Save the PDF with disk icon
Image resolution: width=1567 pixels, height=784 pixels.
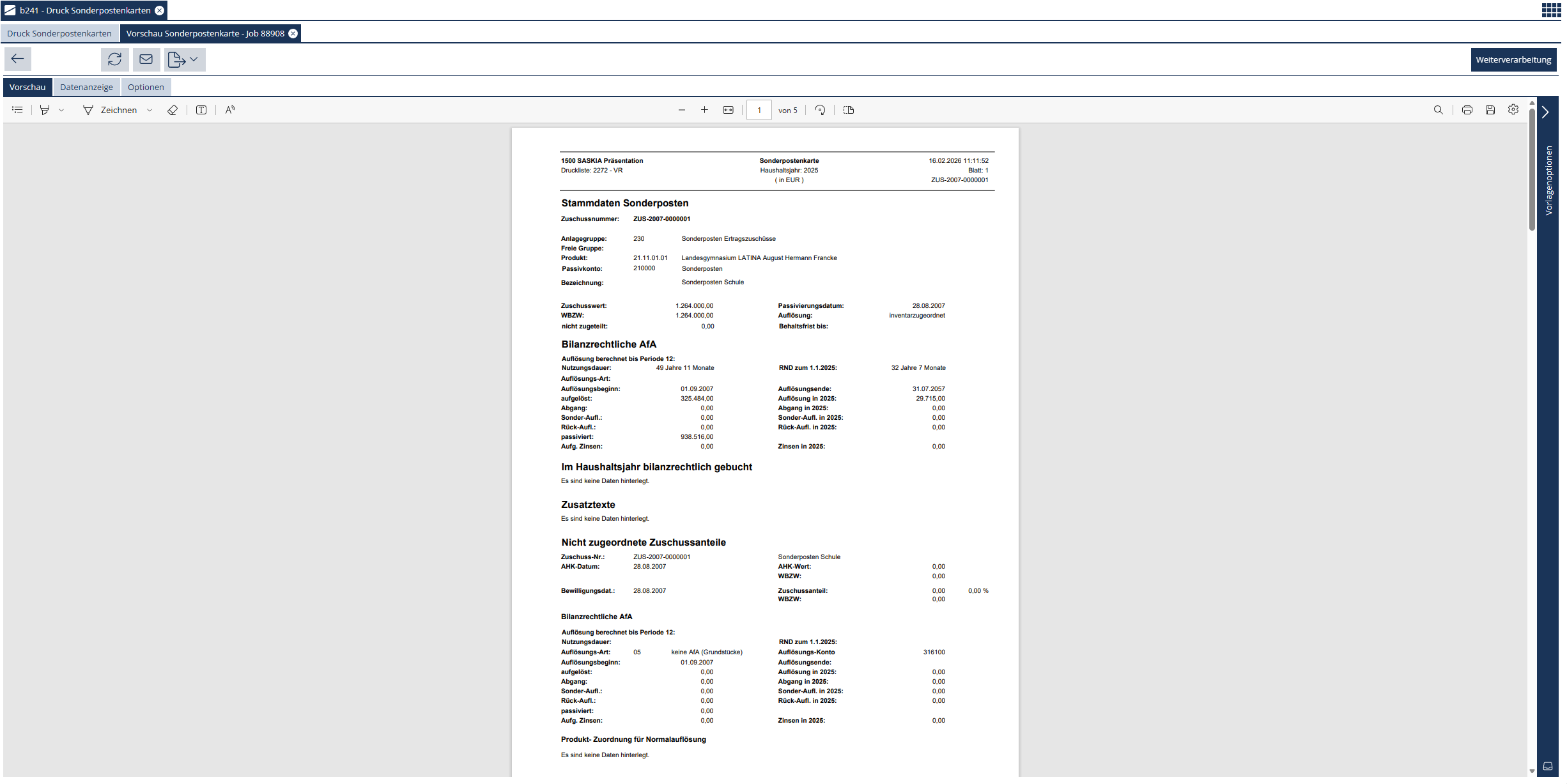click(x=1490, y=110)
